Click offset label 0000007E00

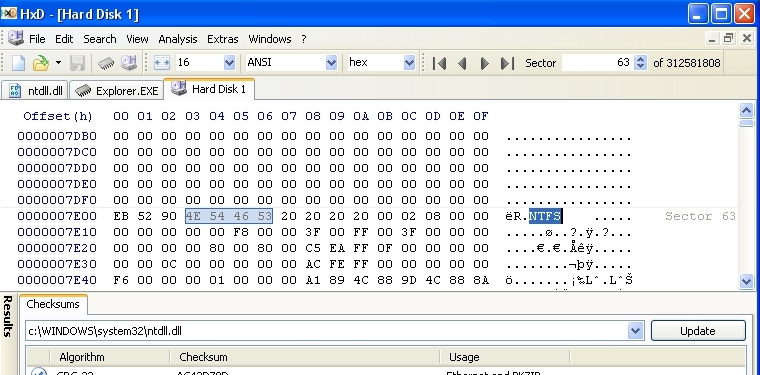click(x=57, y=216)
